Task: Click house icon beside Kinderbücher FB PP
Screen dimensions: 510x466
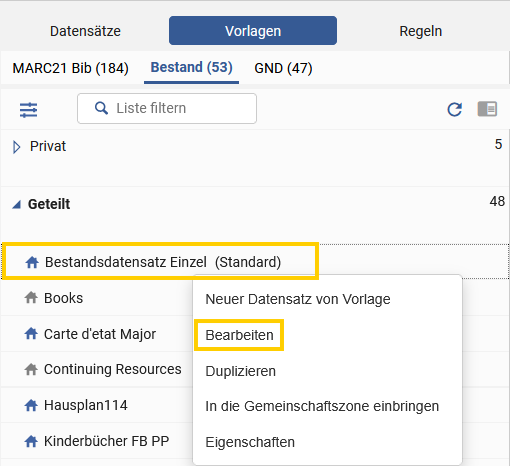Action: [x=31, y=441]
